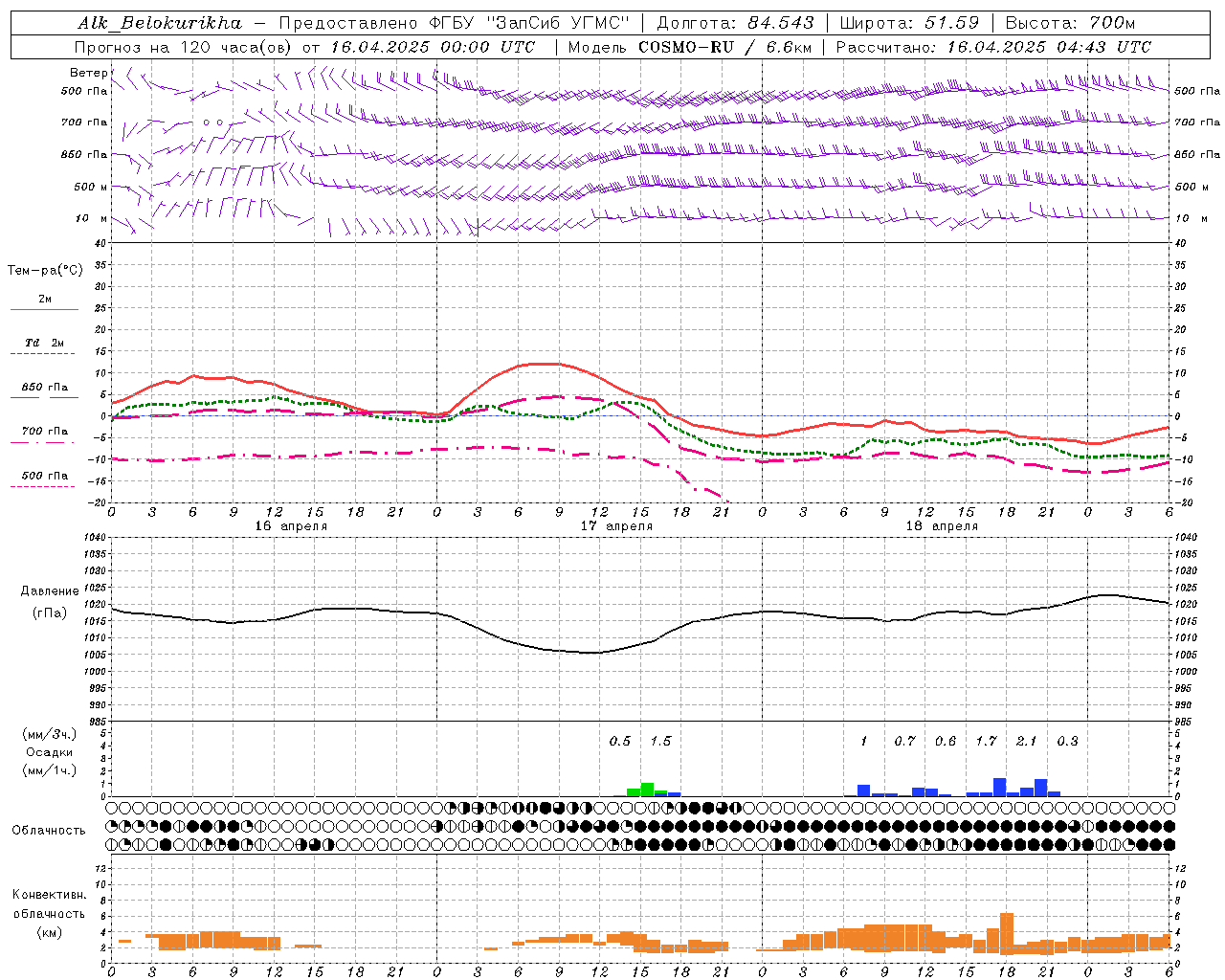Viewport: 1225px width, 980px height.
Task: Click the Тем-ра(°C) temperature panel label
Action: [45, 271]
